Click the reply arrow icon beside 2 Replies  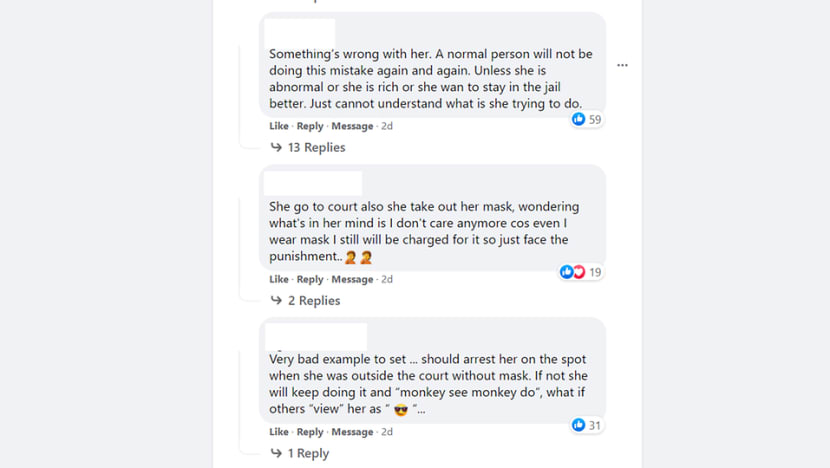coord(276,300)
